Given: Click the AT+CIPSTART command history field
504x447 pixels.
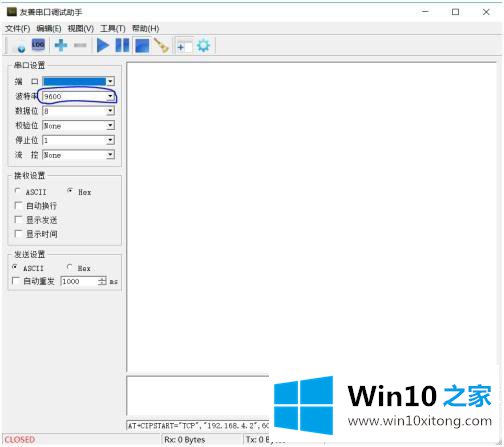Looking at the screenshot, I should tap(198, 426).
